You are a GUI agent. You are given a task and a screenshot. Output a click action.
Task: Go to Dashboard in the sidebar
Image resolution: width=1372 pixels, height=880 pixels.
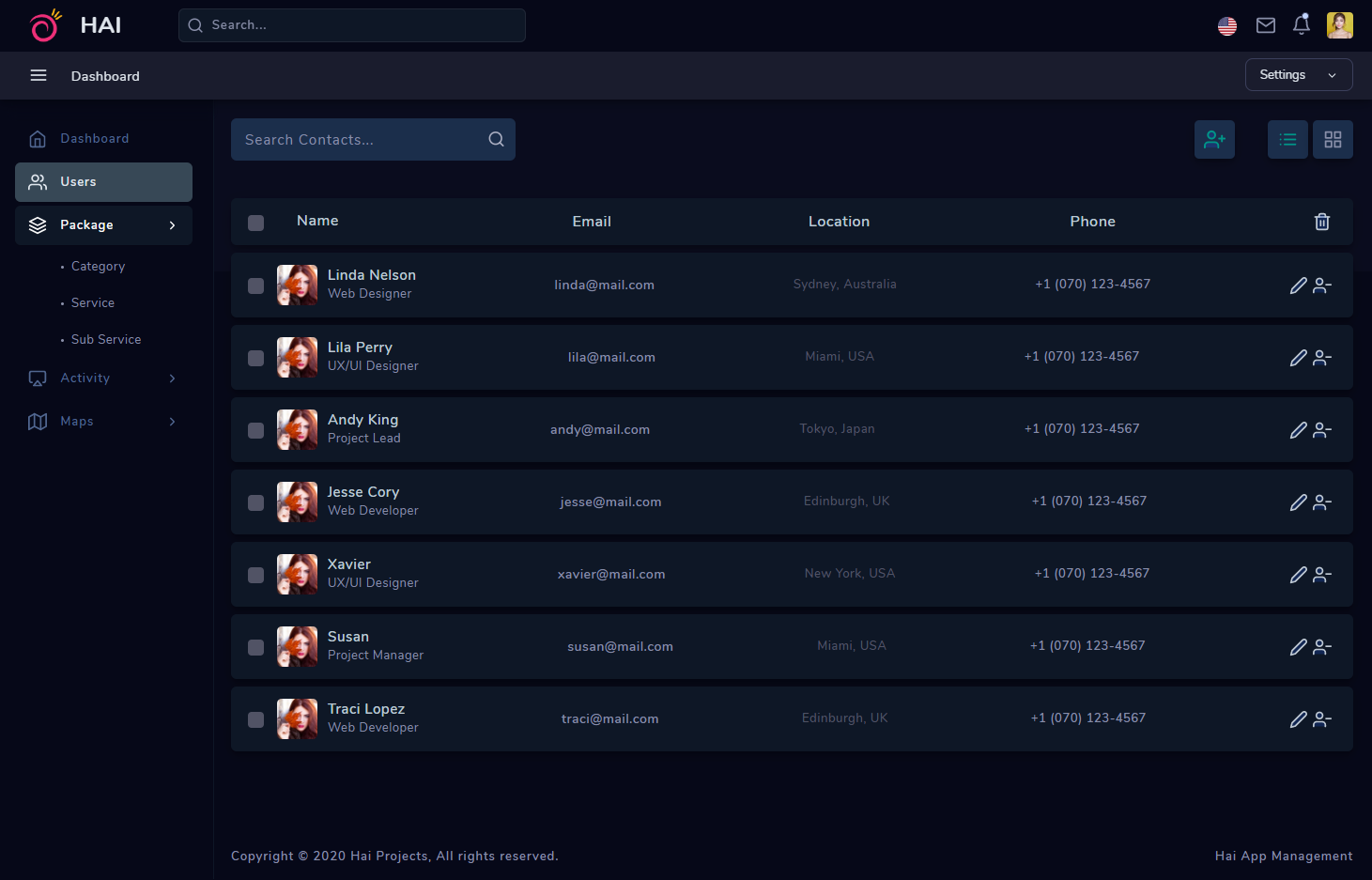(x=103, y=139)
